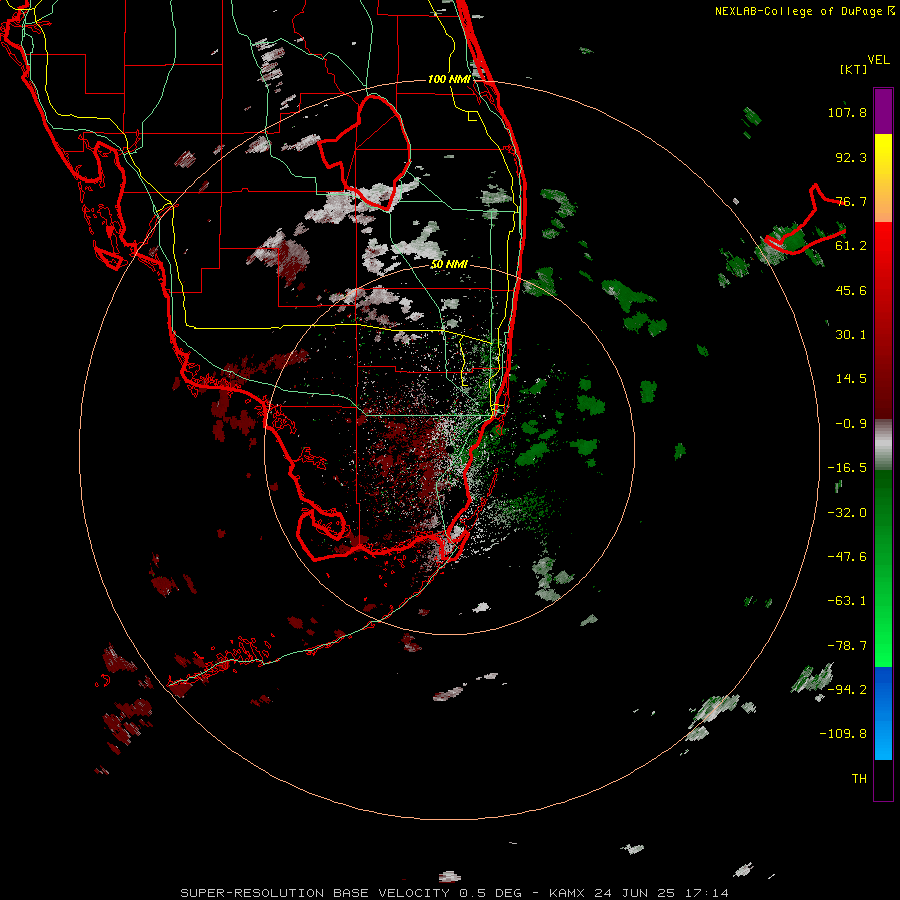Image resolution: width=900 pixels, height=900 pixels.
Task: Click the [KT] units label
Action: pos(853,69)
